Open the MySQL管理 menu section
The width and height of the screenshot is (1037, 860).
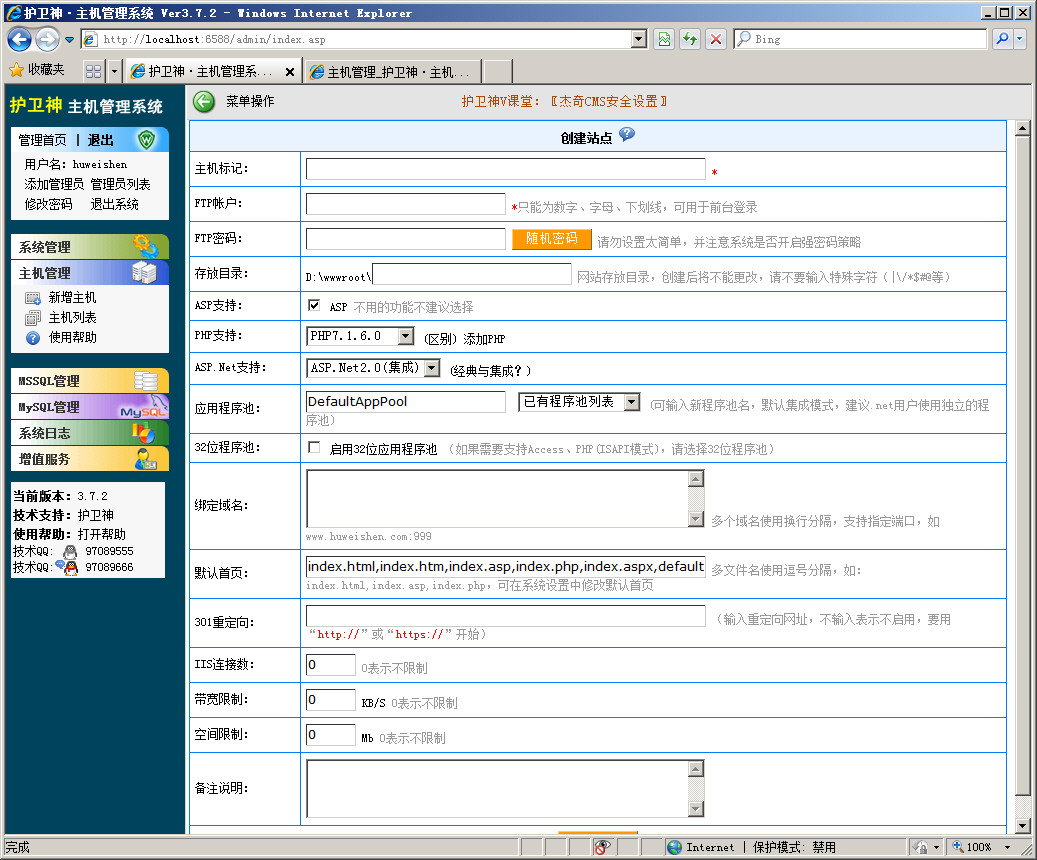tap(90, 406)
